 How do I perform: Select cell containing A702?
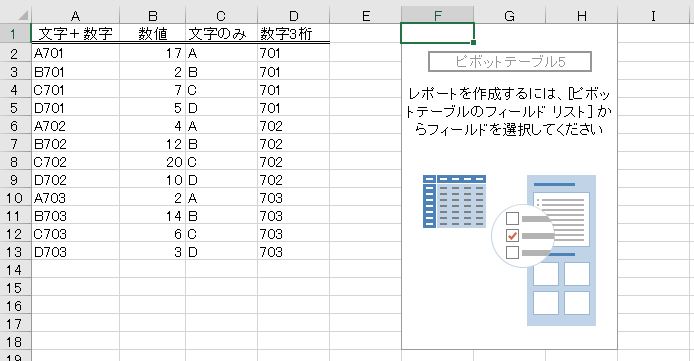click(x=75, y=126)
